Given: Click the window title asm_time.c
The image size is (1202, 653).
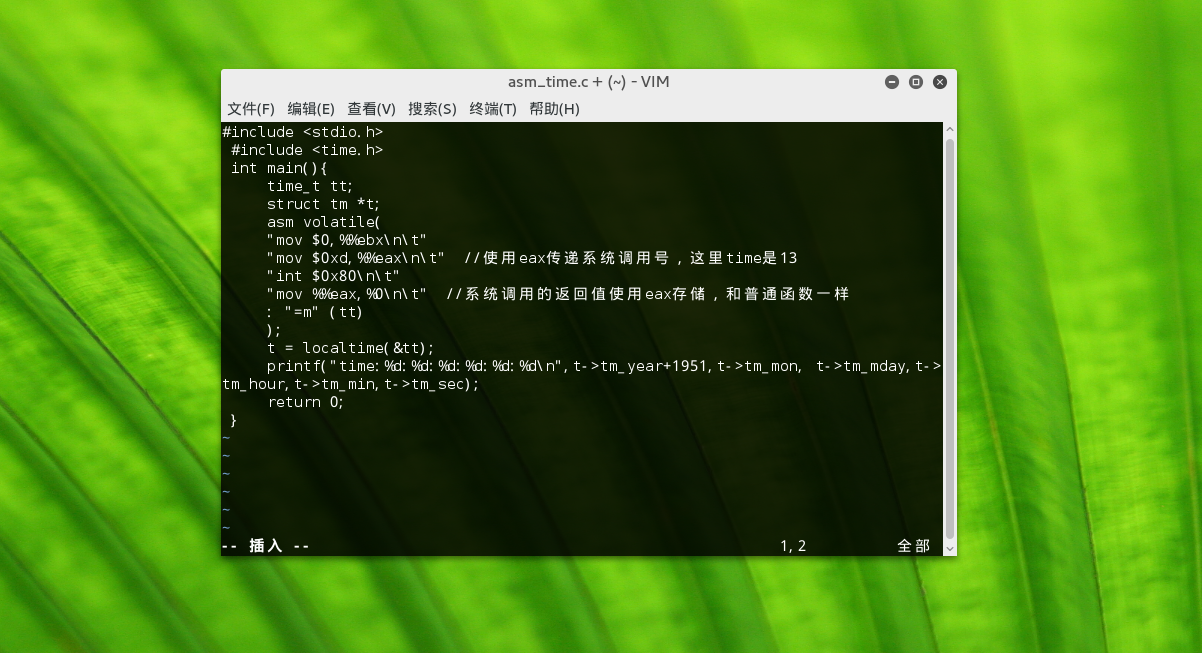Looking at the screenshot, I should point(588,82).
